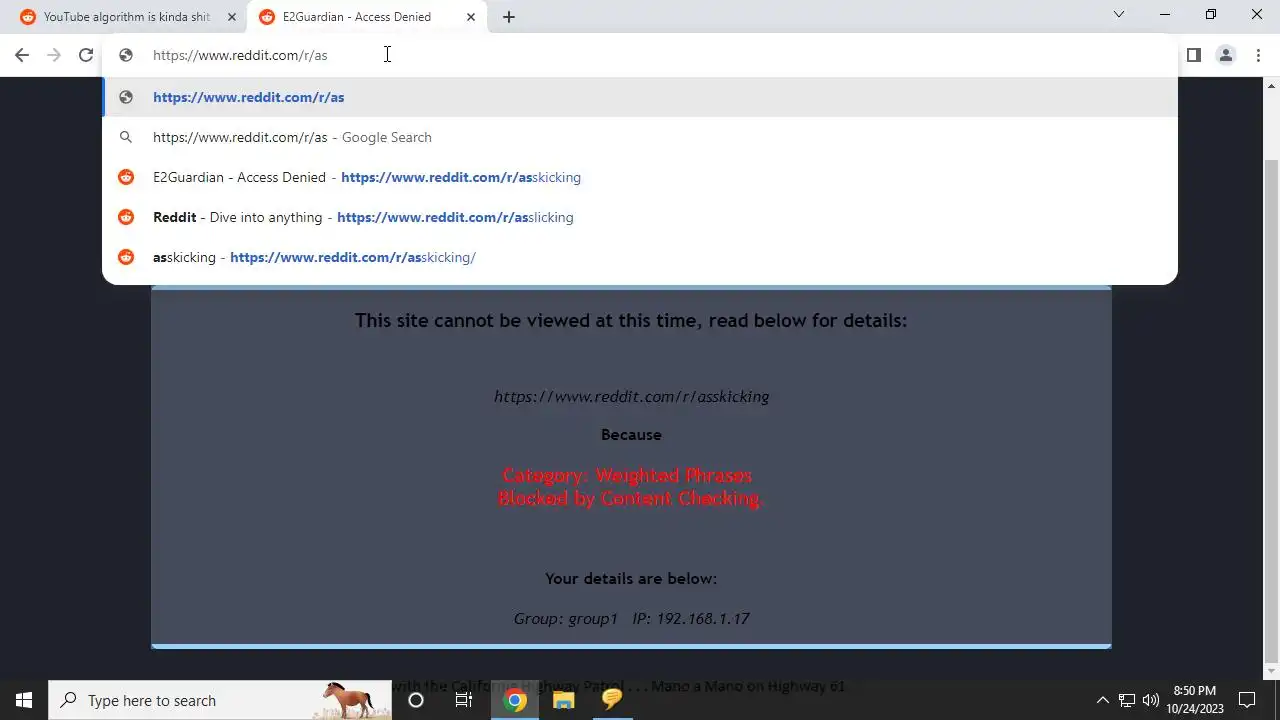Open the tab search dropdown chevron

pyautogui.click(x=1119, y=14)
